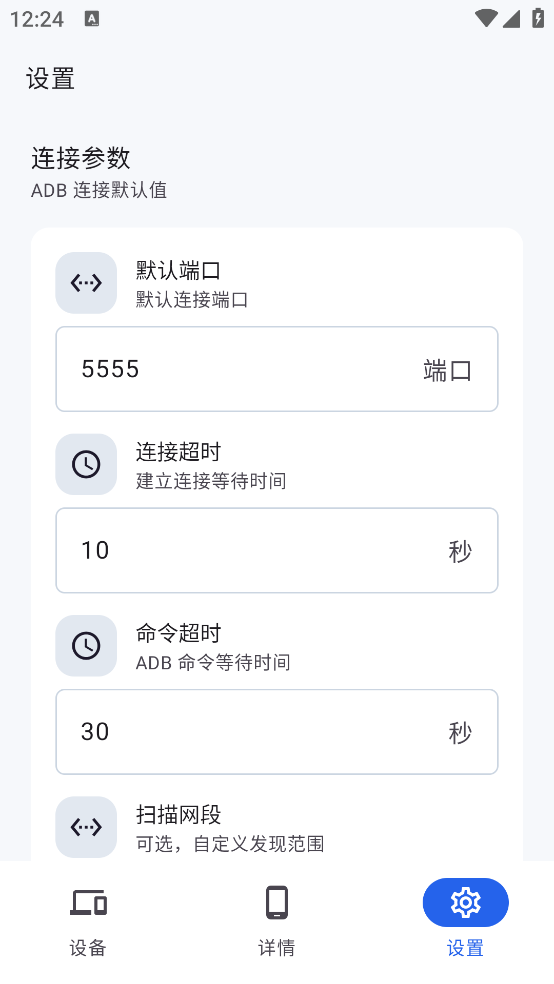Viewport: 554px width, 984px height.
Task: Tap the Wi-Fi status icon
Action: coord(486,18)
